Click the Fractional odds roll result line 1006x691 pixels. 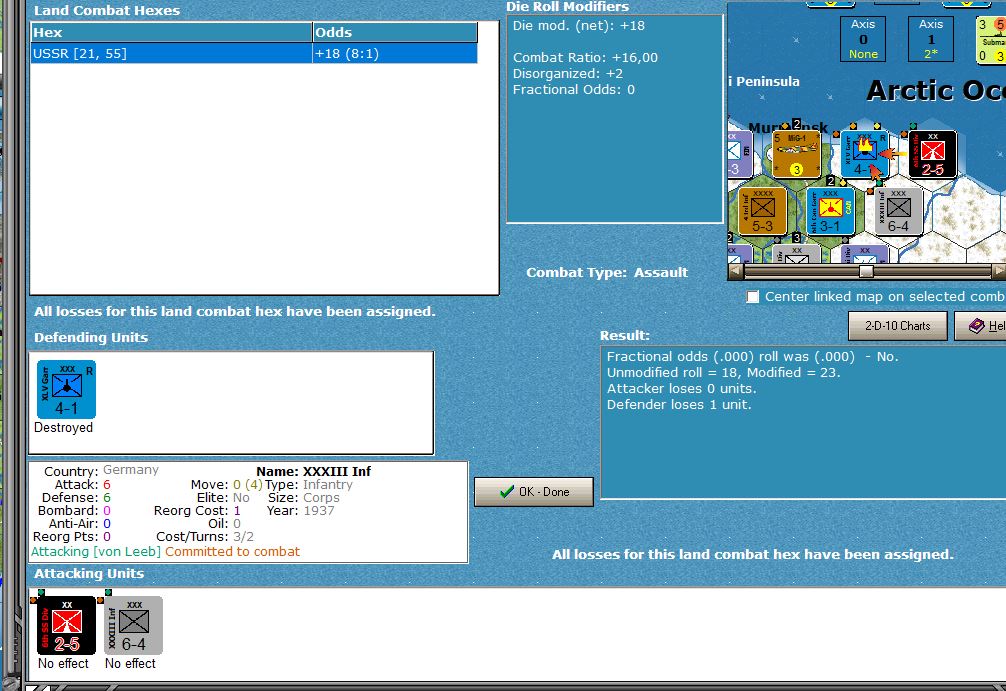pos(753,357)
